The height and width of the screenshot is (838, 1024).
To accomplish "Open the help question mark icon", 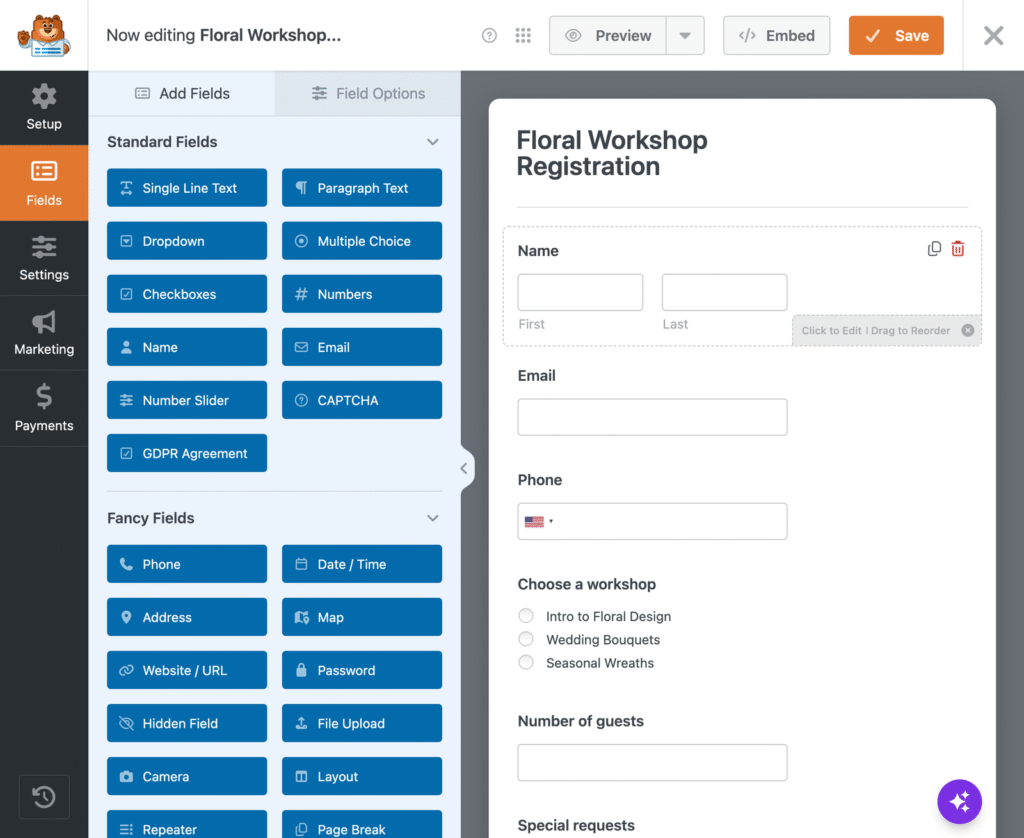I will pos(489,35).
